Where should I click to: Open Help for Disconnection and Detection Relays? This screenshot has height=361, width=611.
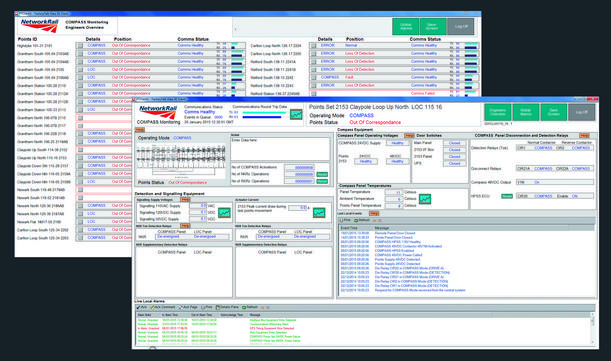pyautogui.click(x=584, y=135)
